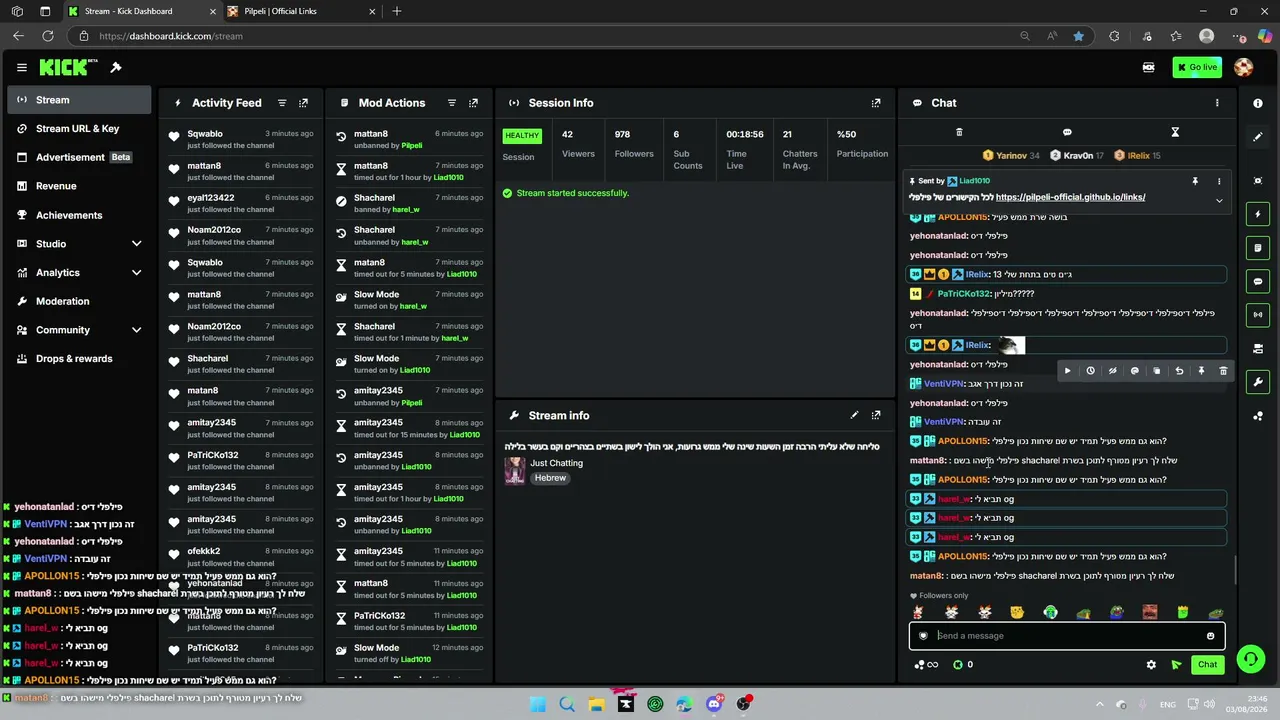The height and width of the screenshot is (720, 1280).
Task: Click the clock timeout icon in the message action bar
Action: coord(1090,371)
